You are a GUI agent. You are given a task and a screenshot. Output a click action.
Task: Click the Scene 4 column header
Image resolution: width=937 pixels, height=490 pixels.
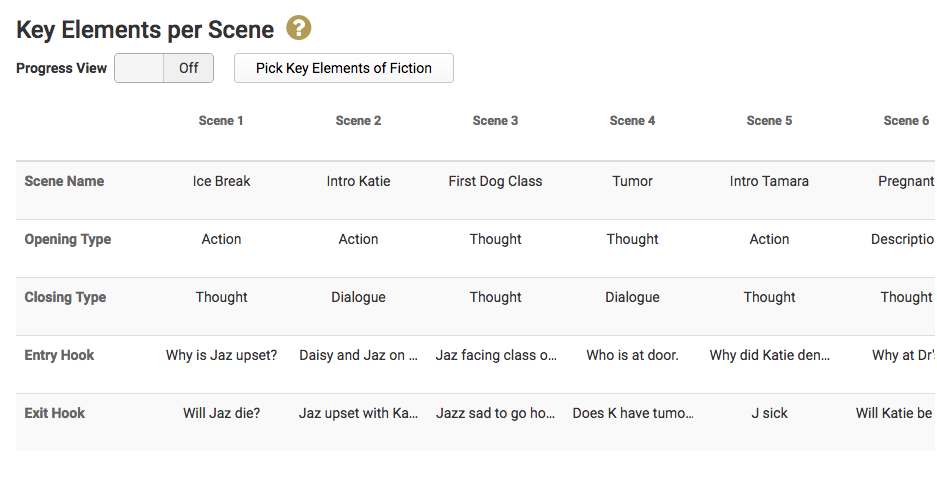tap(632, 121)
